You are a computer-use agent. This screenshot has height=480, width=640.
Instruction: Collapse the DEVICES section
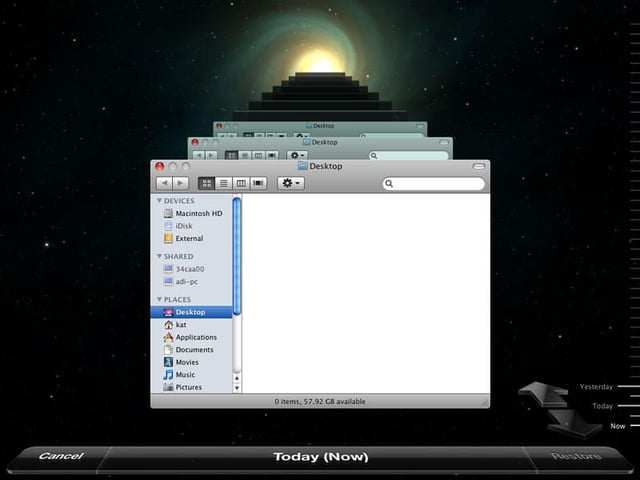(159, 201)
